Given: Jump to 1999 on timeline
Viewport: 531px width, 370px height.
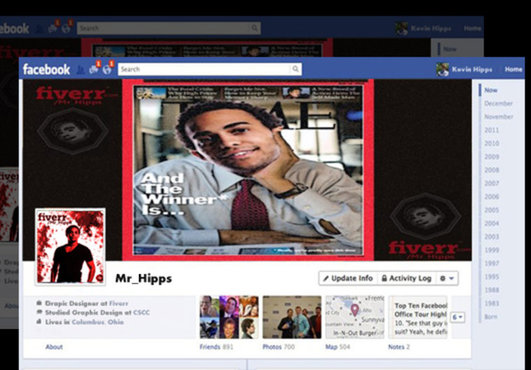Looking at the screenshot, I should pyautogui.click(x=491, y=250).
